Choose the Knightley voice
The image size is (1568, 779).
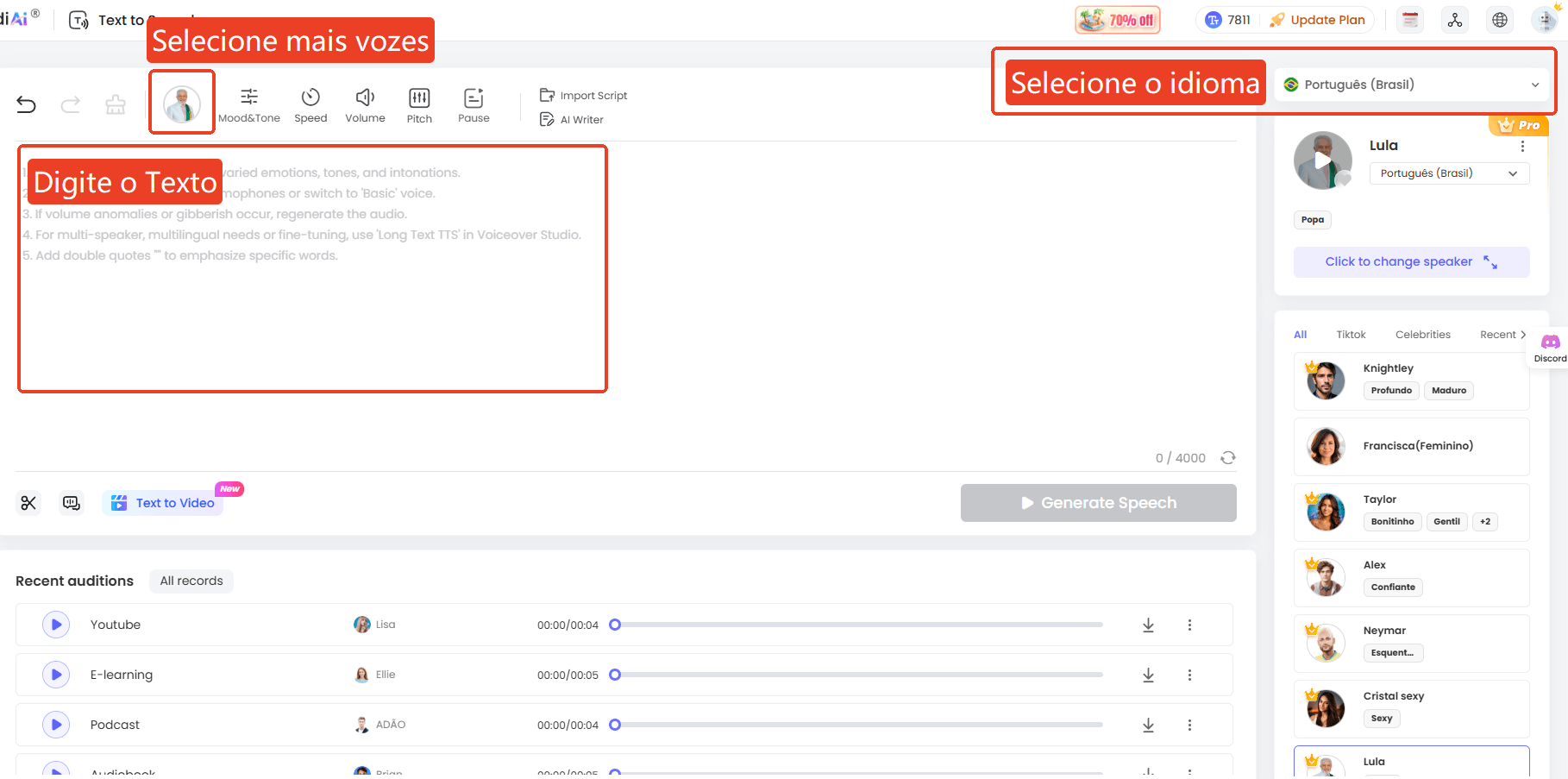[x=1411, y=380]
